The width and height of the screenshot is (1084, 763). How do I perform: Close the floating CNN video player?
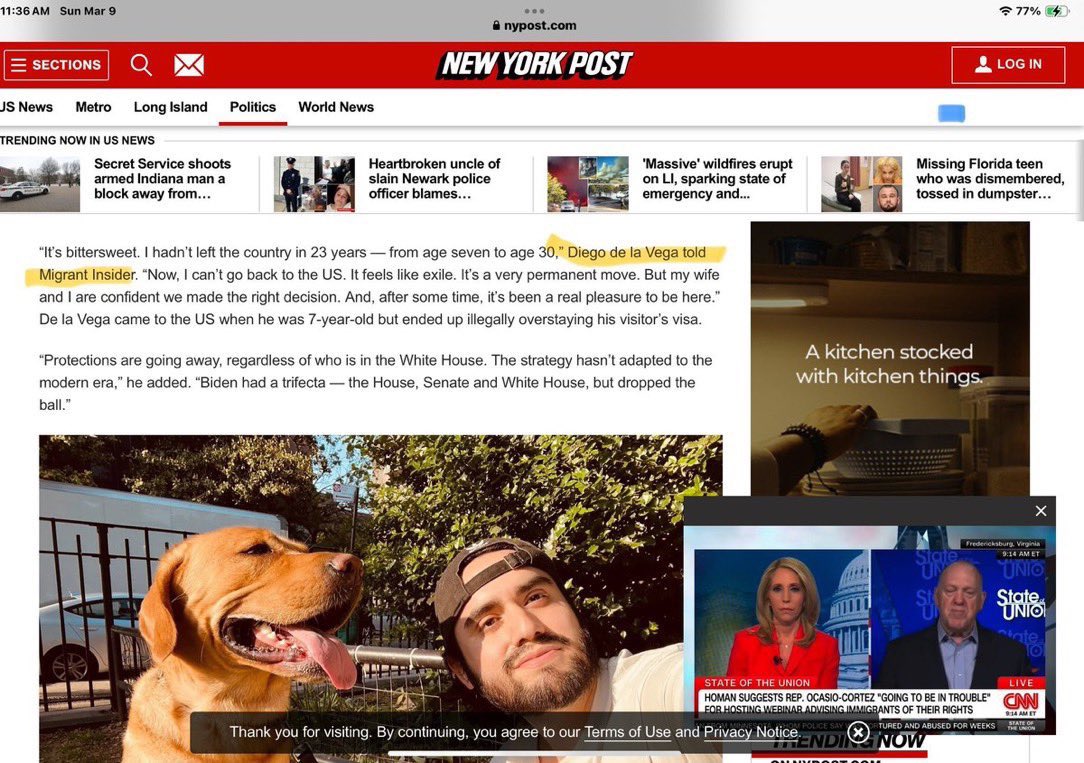1040,511
